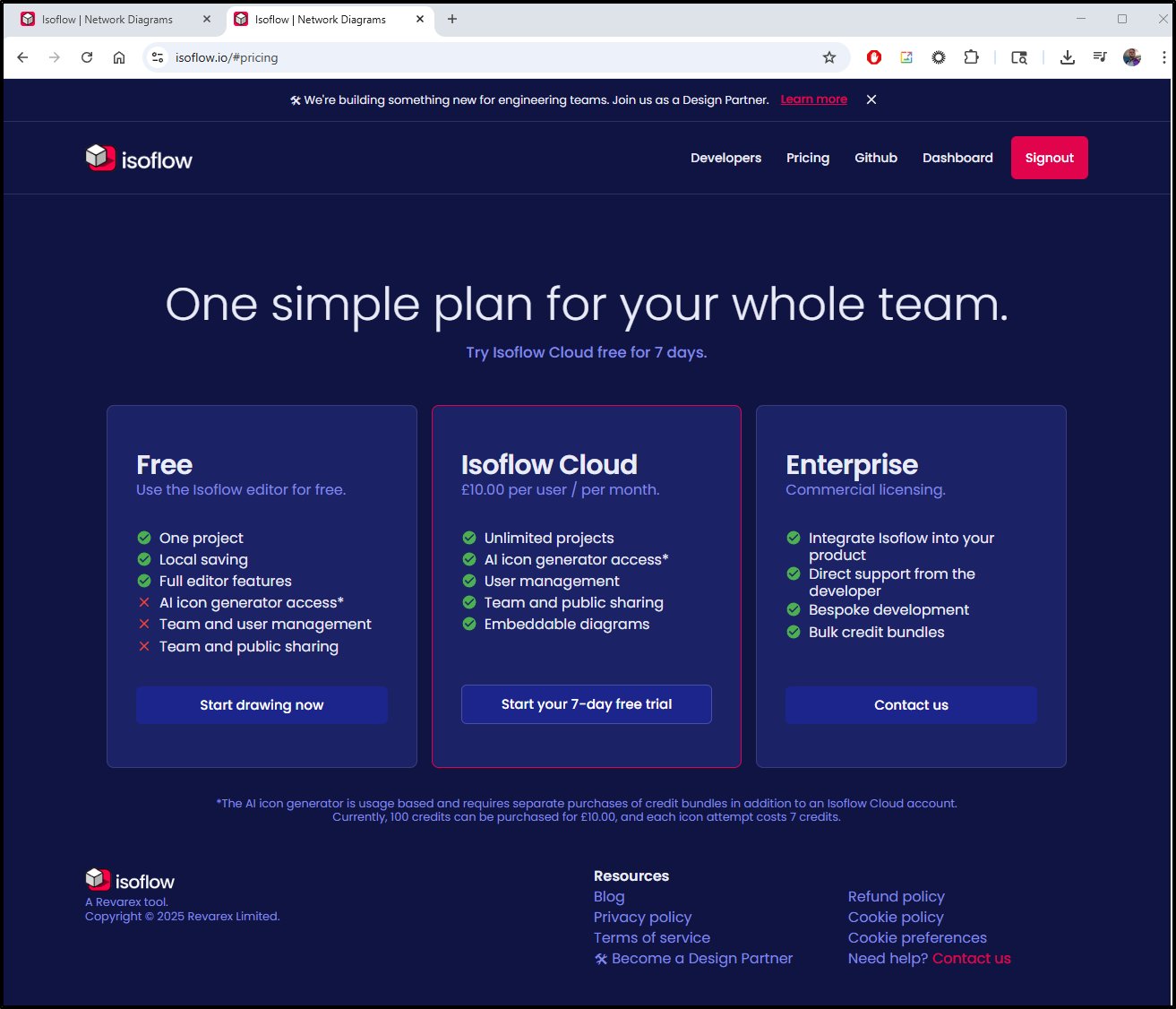The width and height of the screenshot is (1176, 1009).
Task: Open site information icon in address bar
Action: (x=158, y=57)
